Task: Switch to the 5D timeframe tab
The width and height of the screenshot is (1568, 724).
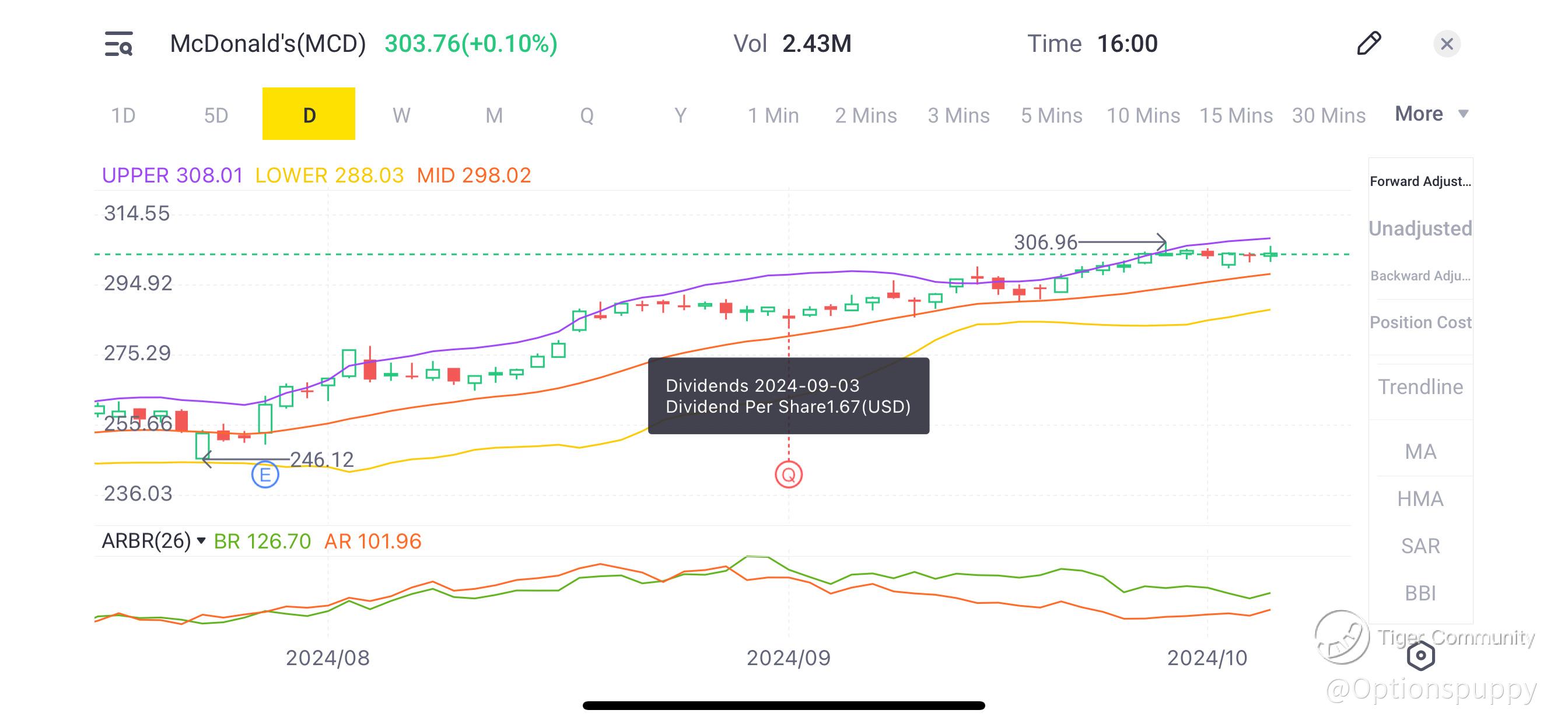Action: (216, 115)
